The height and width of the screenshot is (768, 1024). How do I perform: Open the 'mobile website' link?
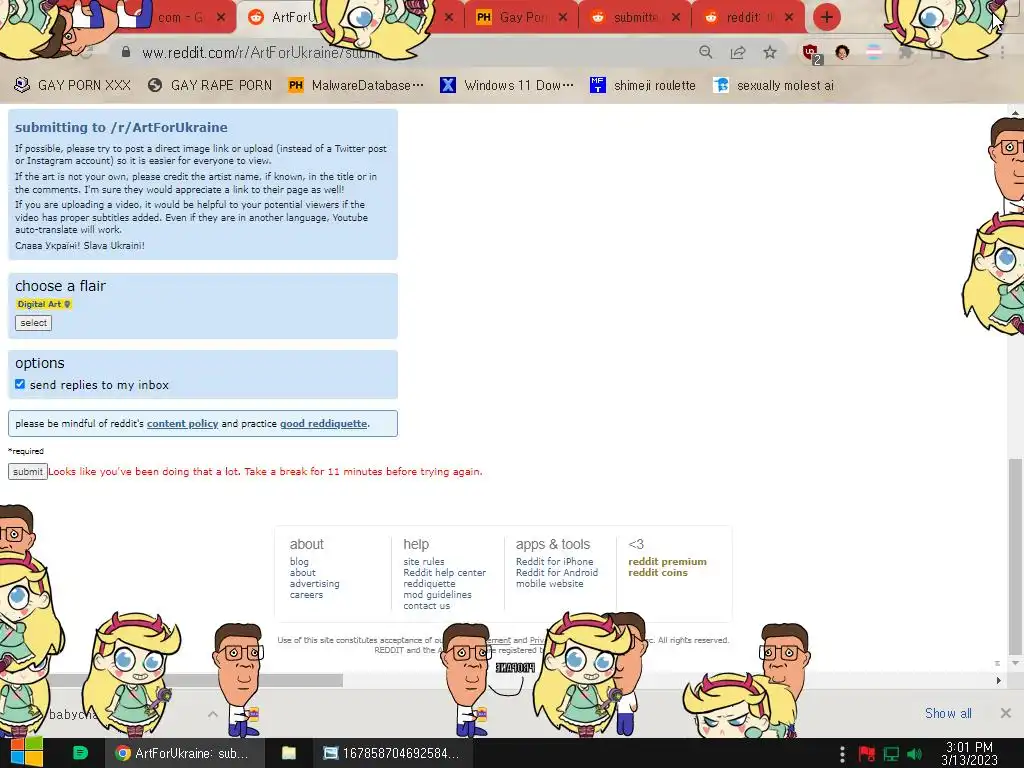550,584
